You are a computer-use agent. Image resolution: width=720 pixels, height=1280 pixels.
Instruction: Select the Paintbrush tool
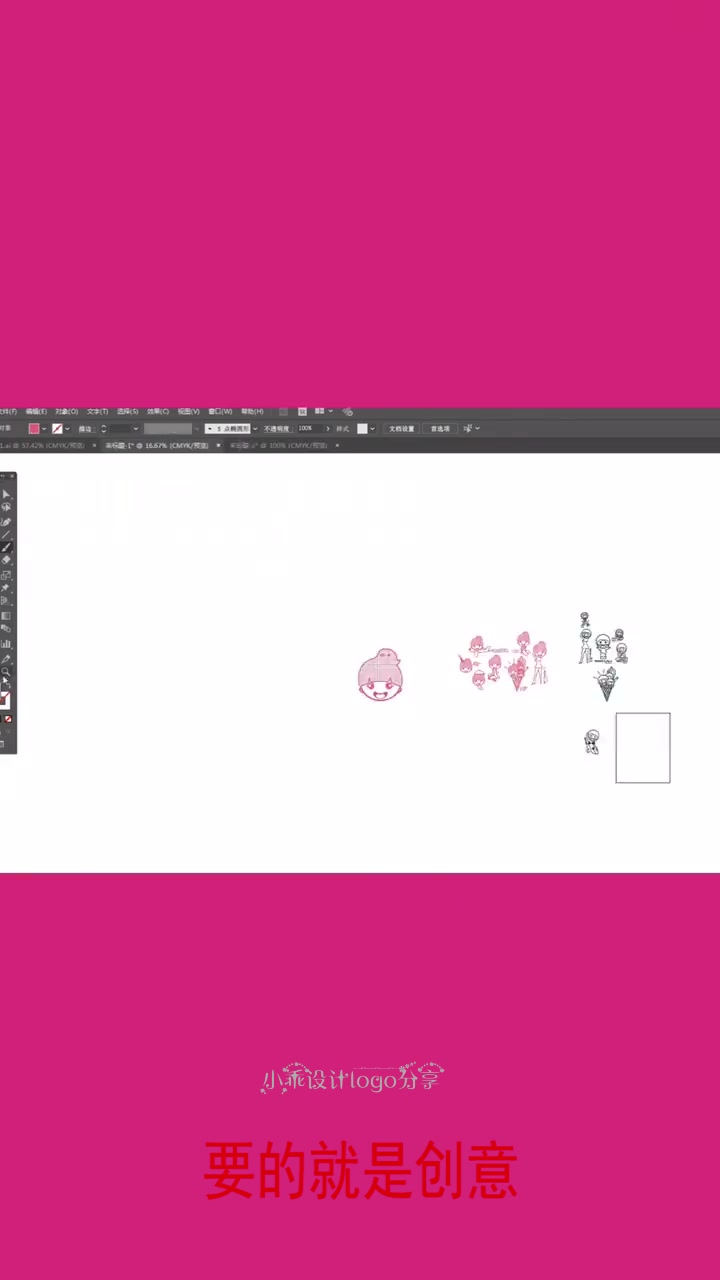[x=6, y=547]
